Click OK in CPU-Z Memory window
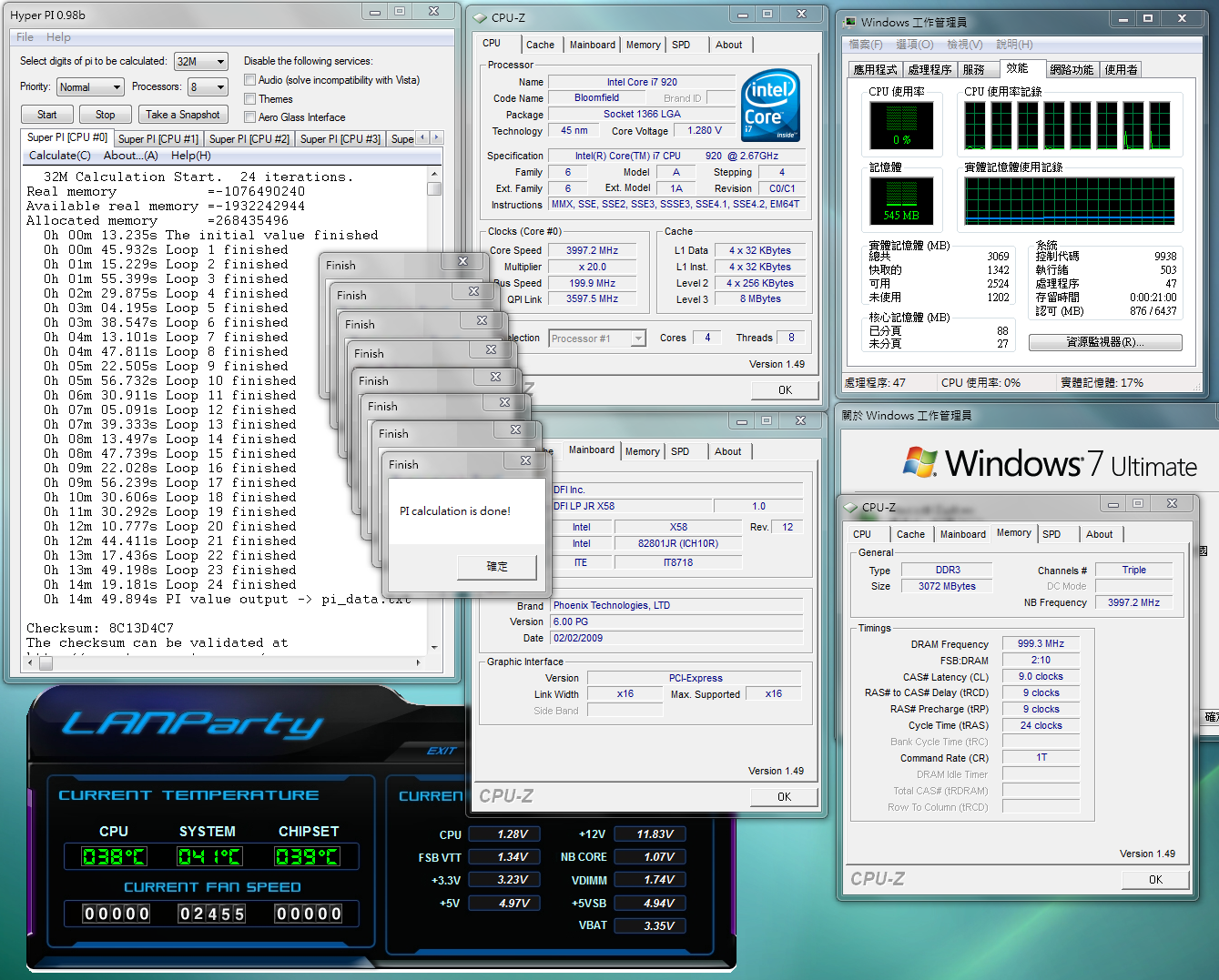Screen dimensions: 1219x980 click(x=1155, y=879)
